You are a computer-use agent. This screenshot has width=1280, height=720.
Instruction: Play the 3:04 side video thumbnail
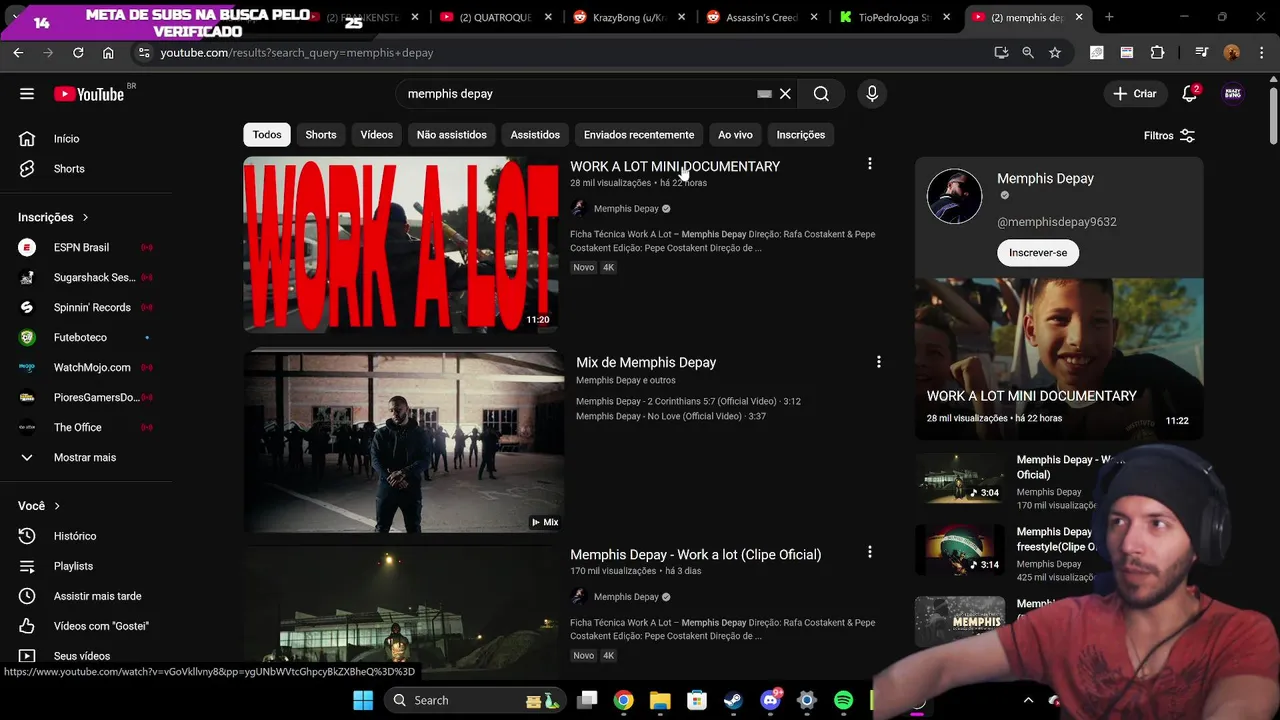[960, 478]
